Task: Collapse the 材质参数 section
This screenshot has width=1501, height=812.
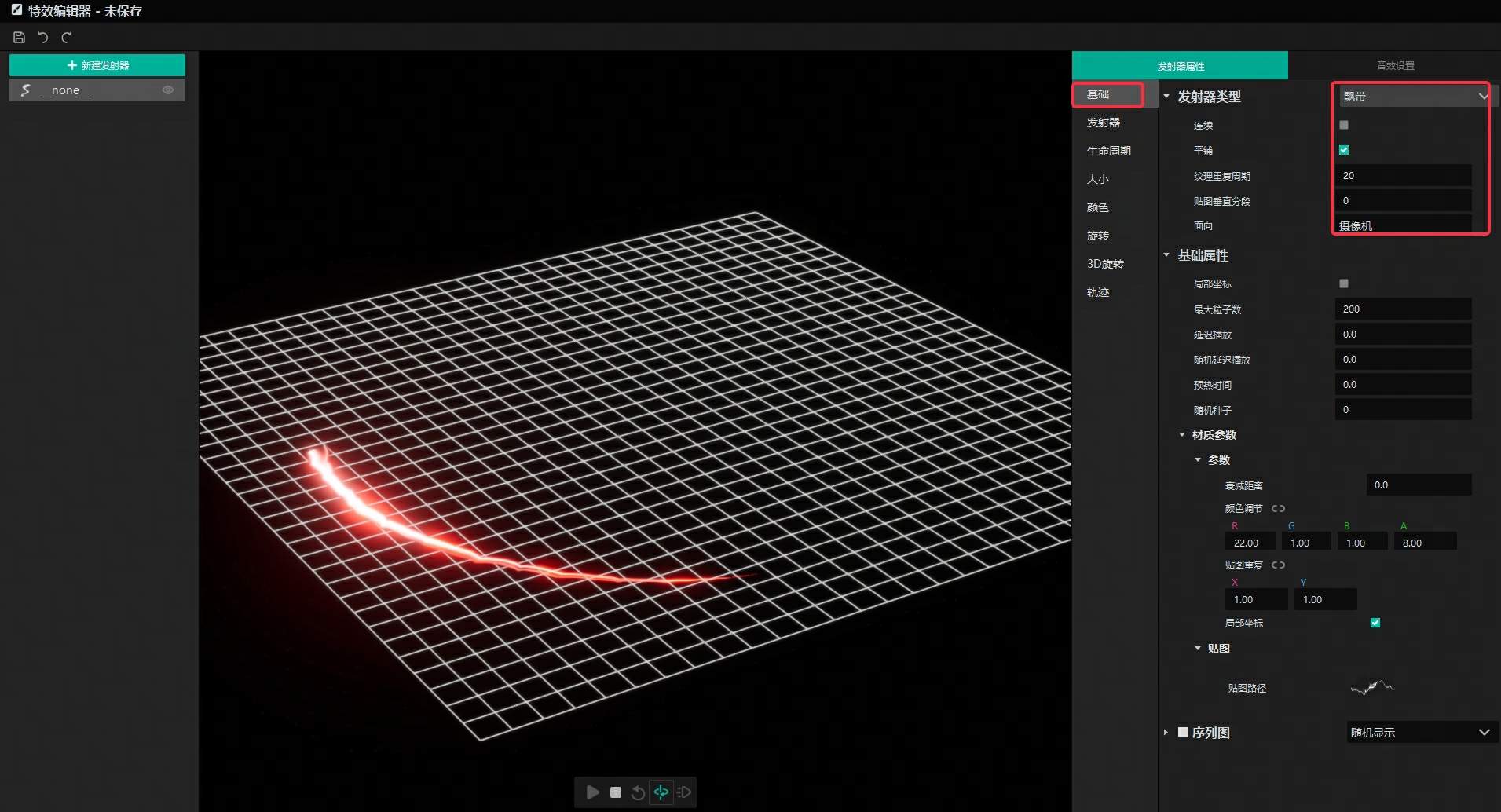Action: 1182,435
